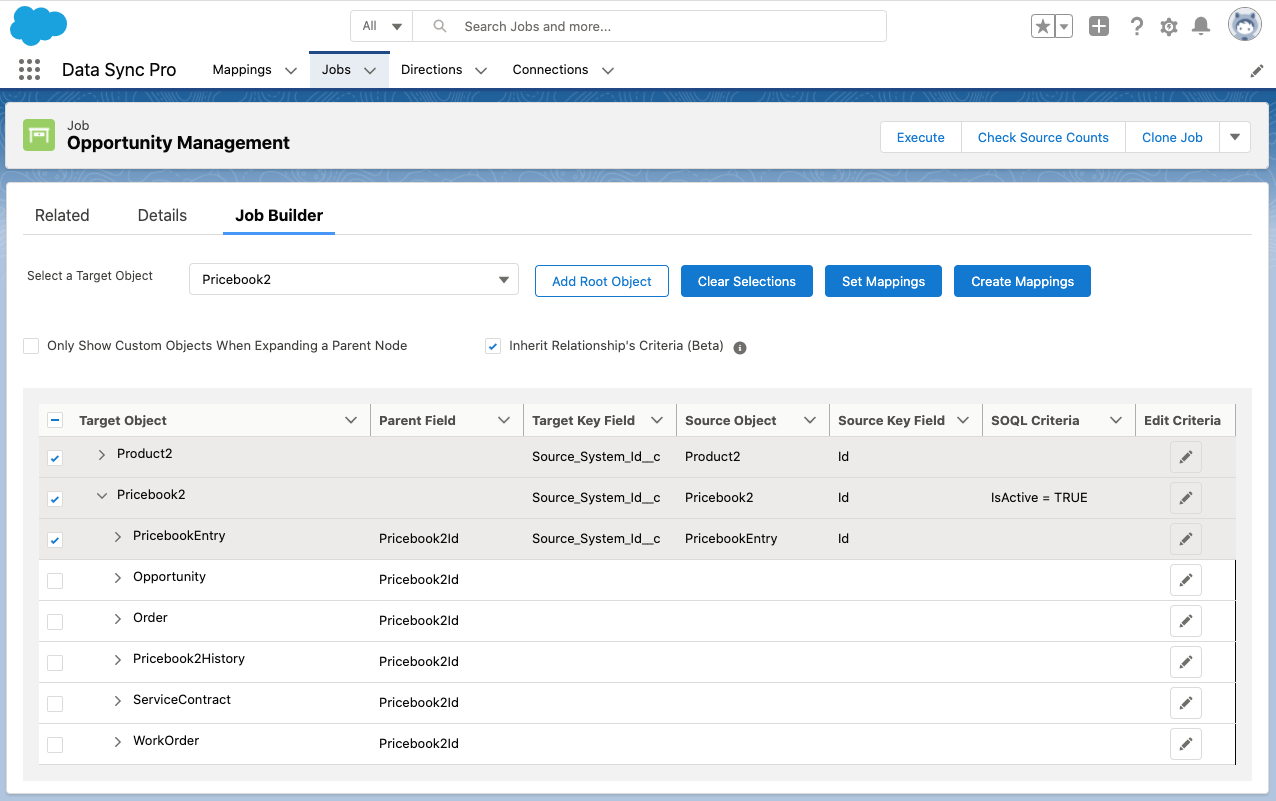Open the notifications bell

pos(1202,27)
